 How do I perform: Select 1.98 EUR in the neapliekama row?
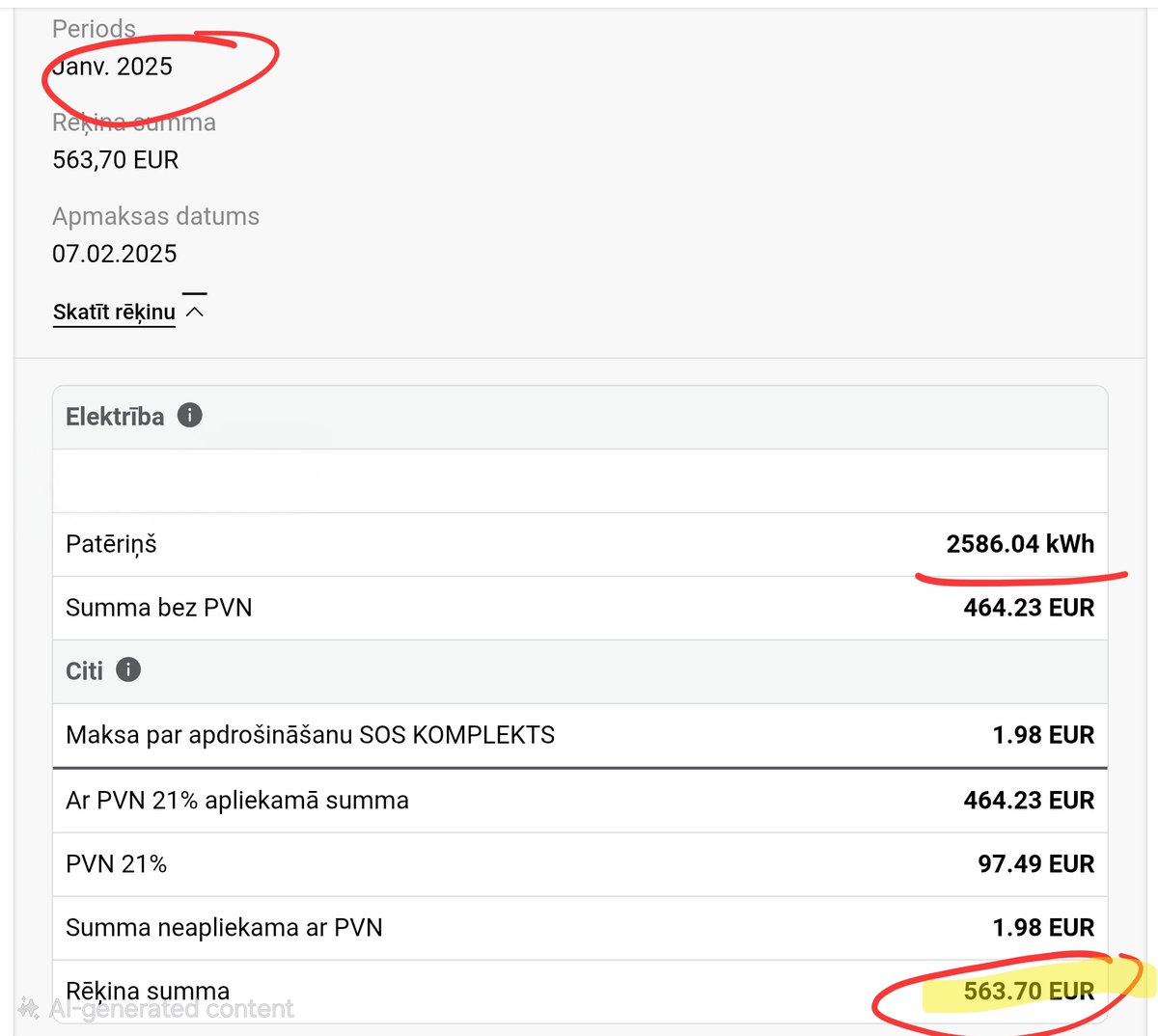(1043, 927)
